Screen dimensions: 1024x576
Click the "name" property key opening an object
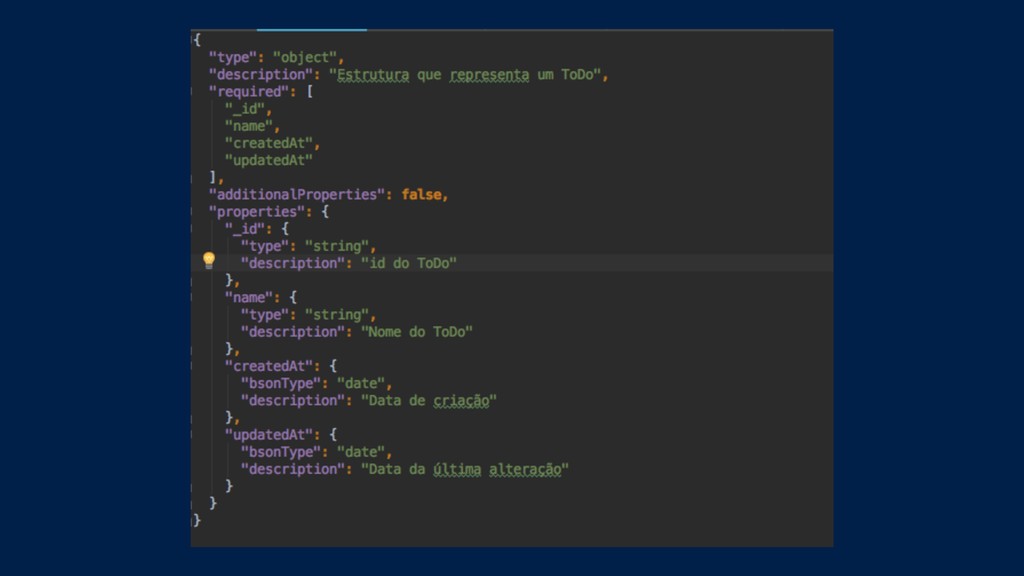(249, 298)
